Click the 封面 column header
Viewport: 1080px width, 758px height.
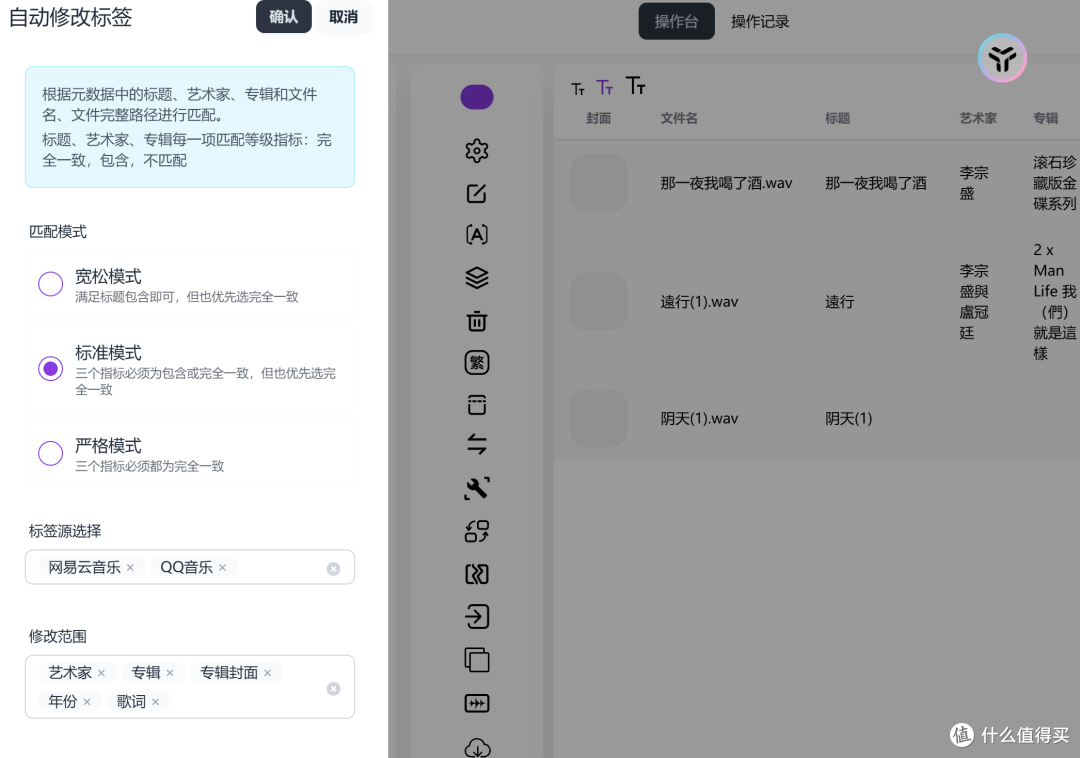tap(599, 118)
